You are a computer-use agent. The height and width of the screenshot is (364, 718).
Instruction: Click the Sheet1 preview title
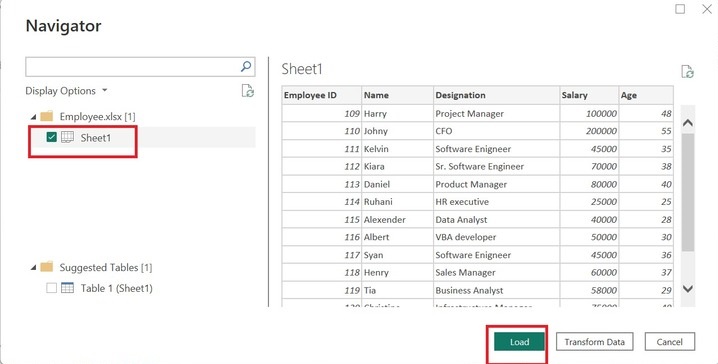(x=302, y=69)
